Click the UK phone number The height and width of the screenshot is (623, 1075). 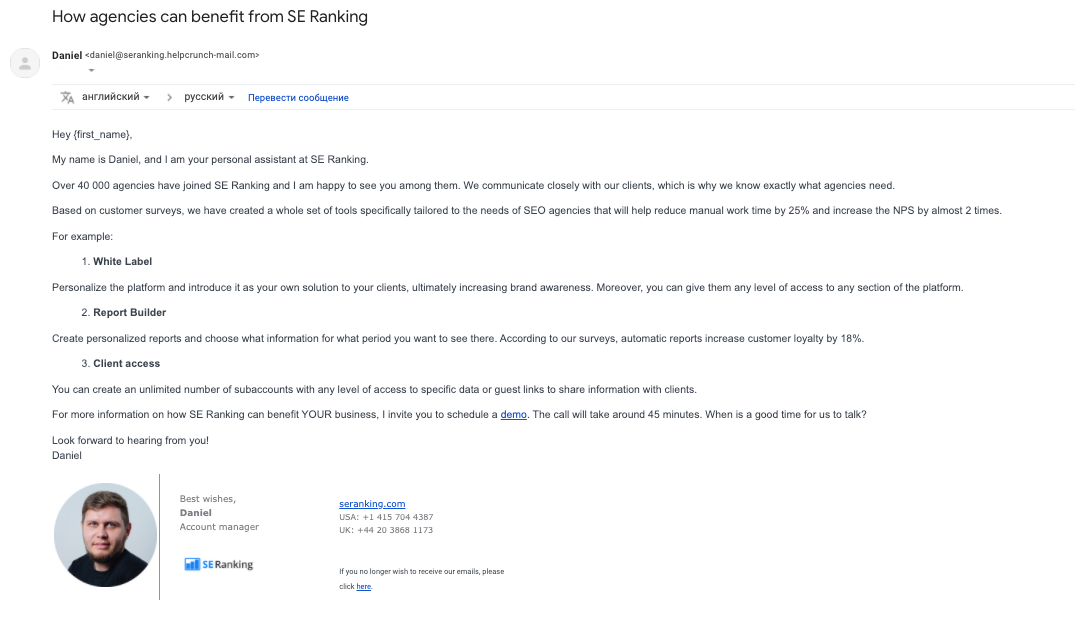pos(385,529)
